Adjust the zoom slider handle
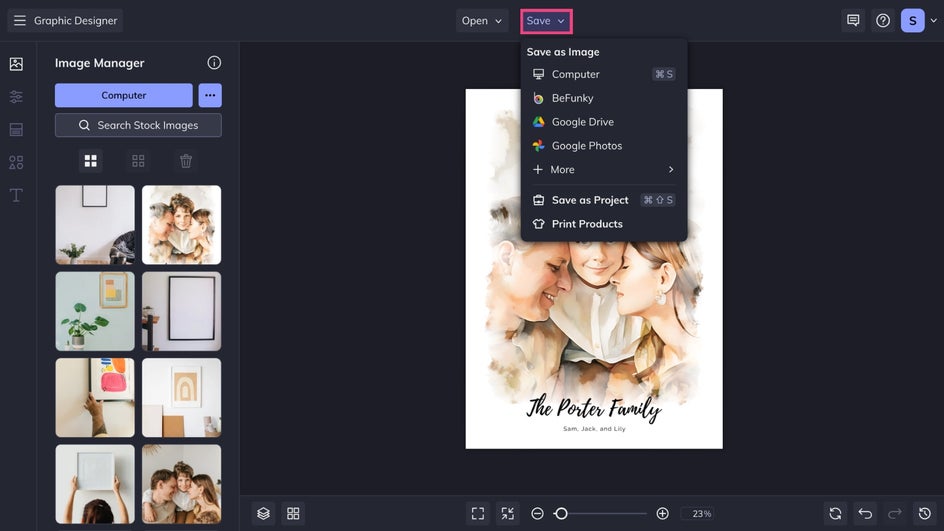This screenshot has width=944, height=531. coord(561,514)
